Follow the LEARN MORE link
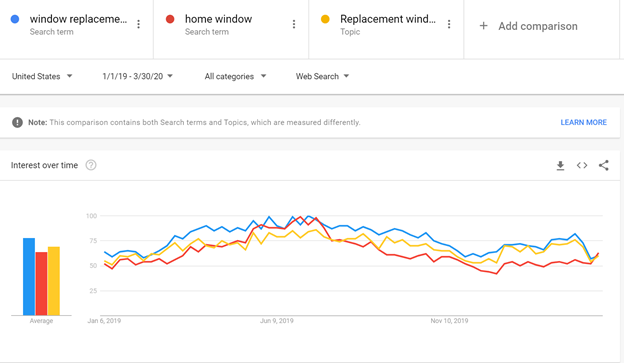 click(x=583, y=122)
